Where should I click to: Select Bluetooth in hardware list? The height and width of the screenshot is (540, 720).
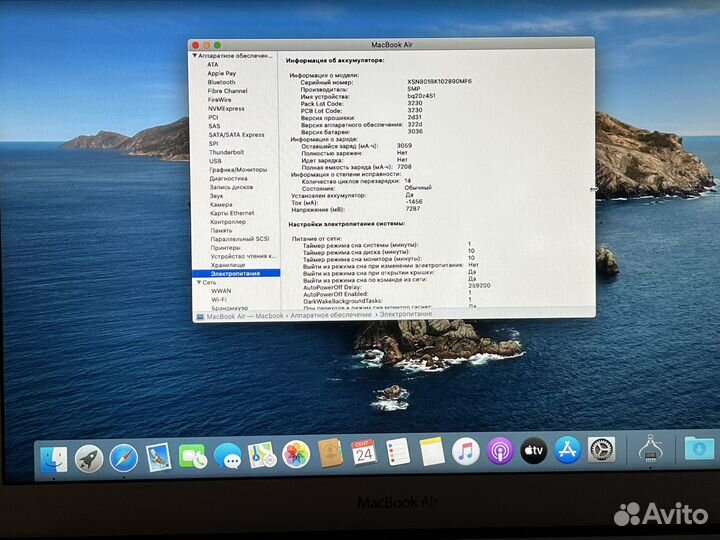click(221, 82)
